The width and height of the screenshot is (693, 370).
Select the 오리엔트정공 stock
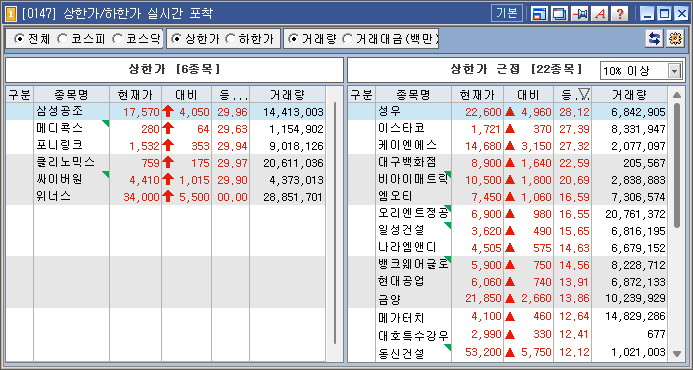[x=413, y=214]
